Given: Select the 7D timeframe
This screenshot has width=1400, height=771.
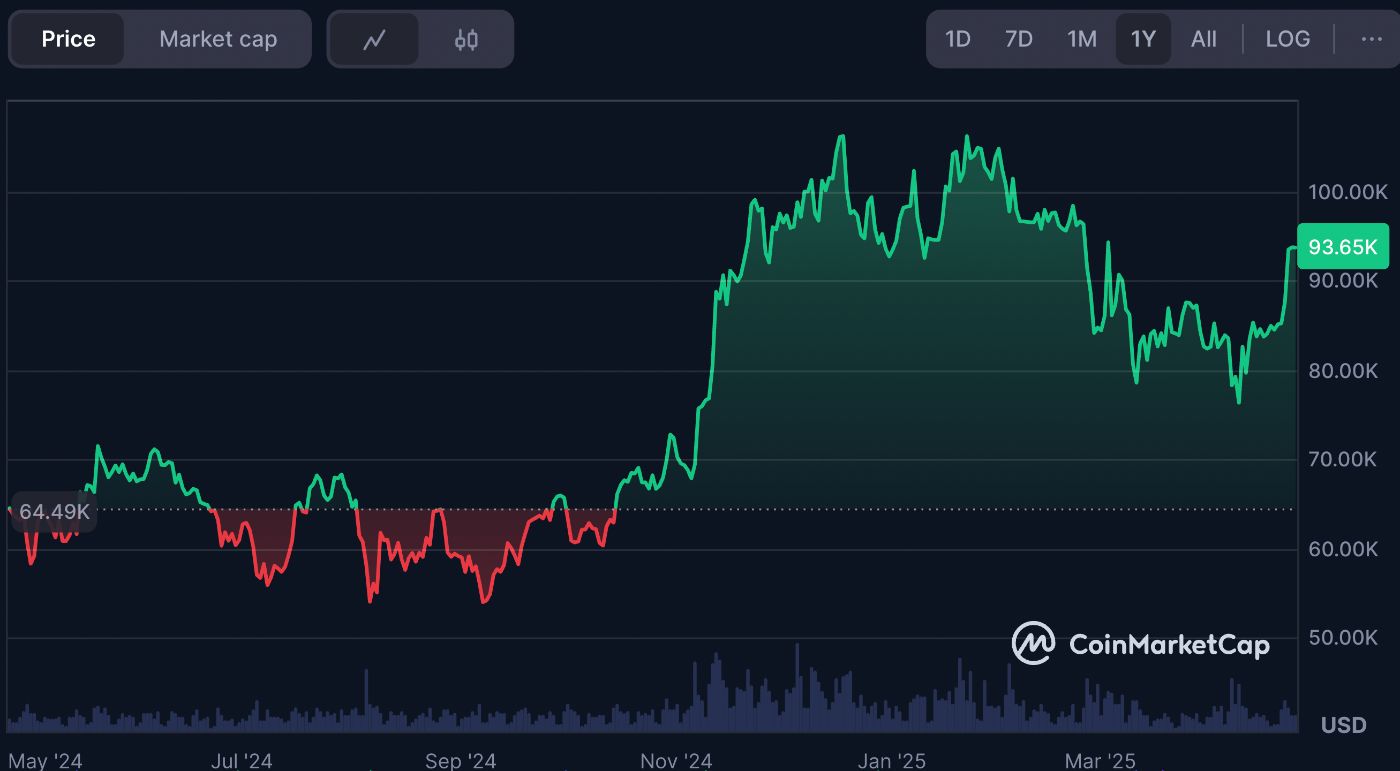Looking at the screenshot, I should (x=1019, y=39).
